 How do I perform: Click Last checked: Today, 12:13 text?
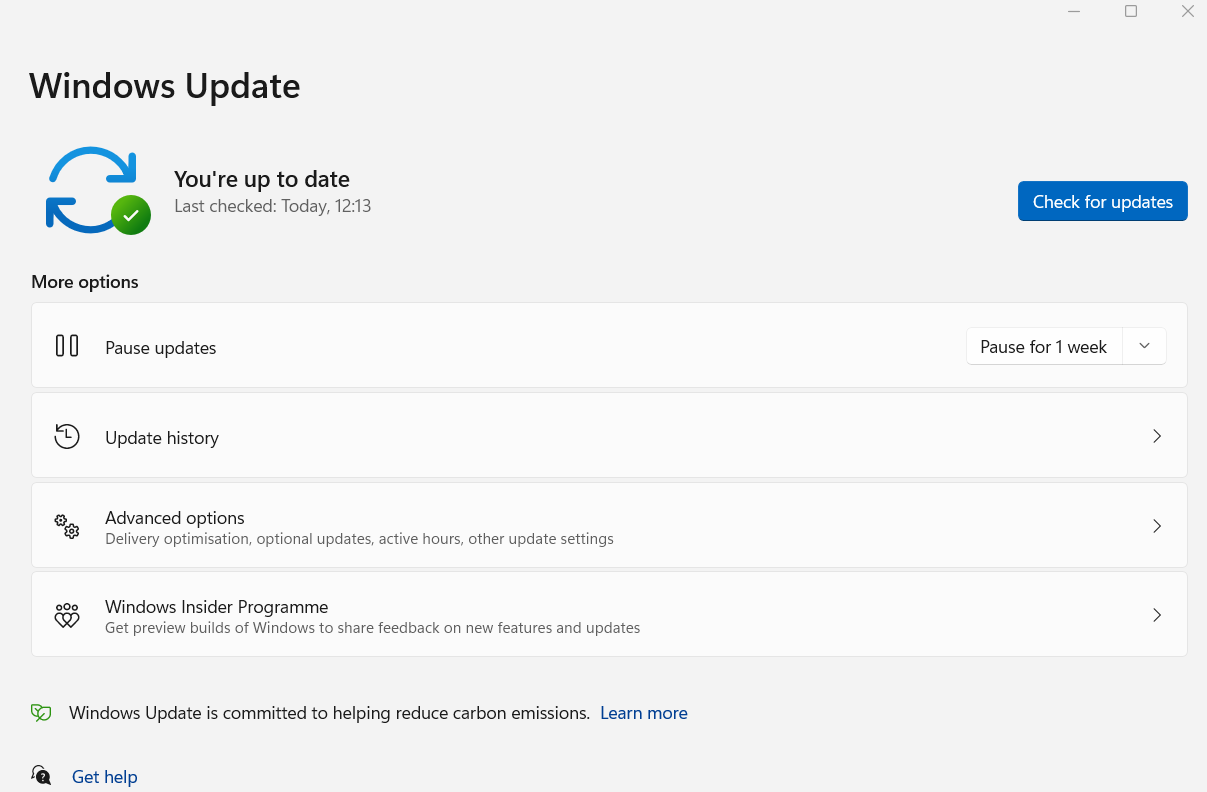pos(272,206)
